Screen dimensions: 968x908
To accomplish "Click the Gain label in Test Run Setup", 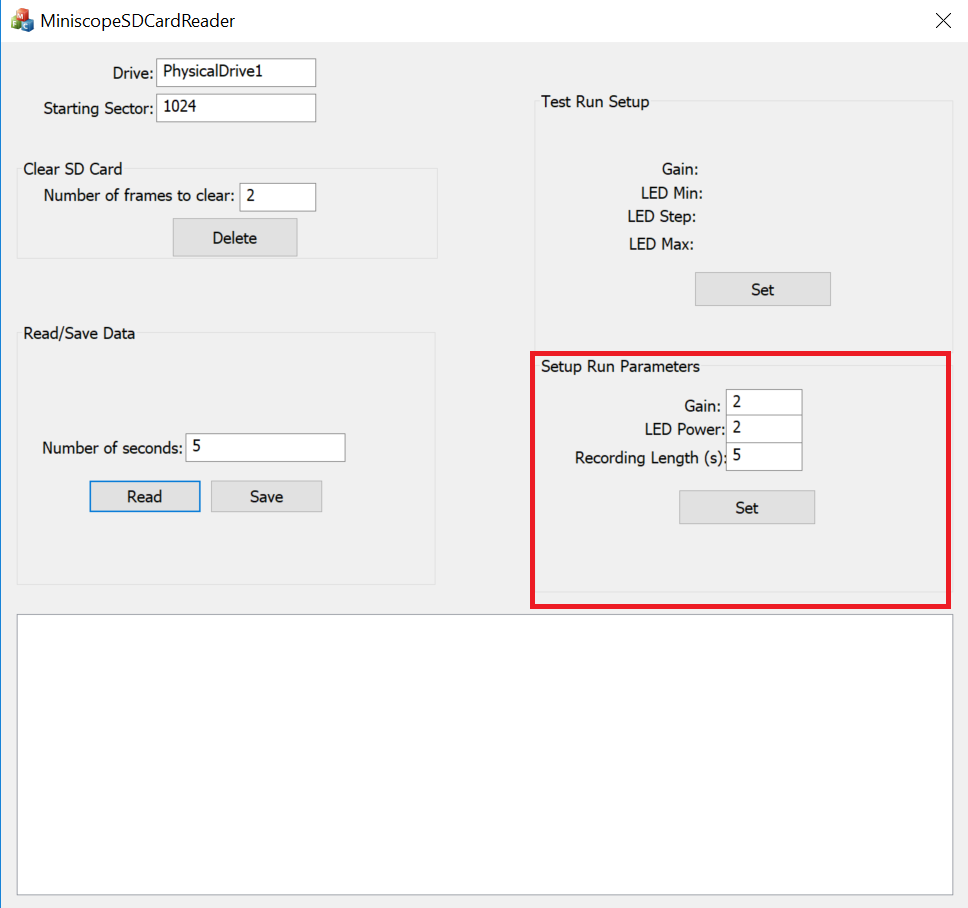I will click(x=680, y=170).
